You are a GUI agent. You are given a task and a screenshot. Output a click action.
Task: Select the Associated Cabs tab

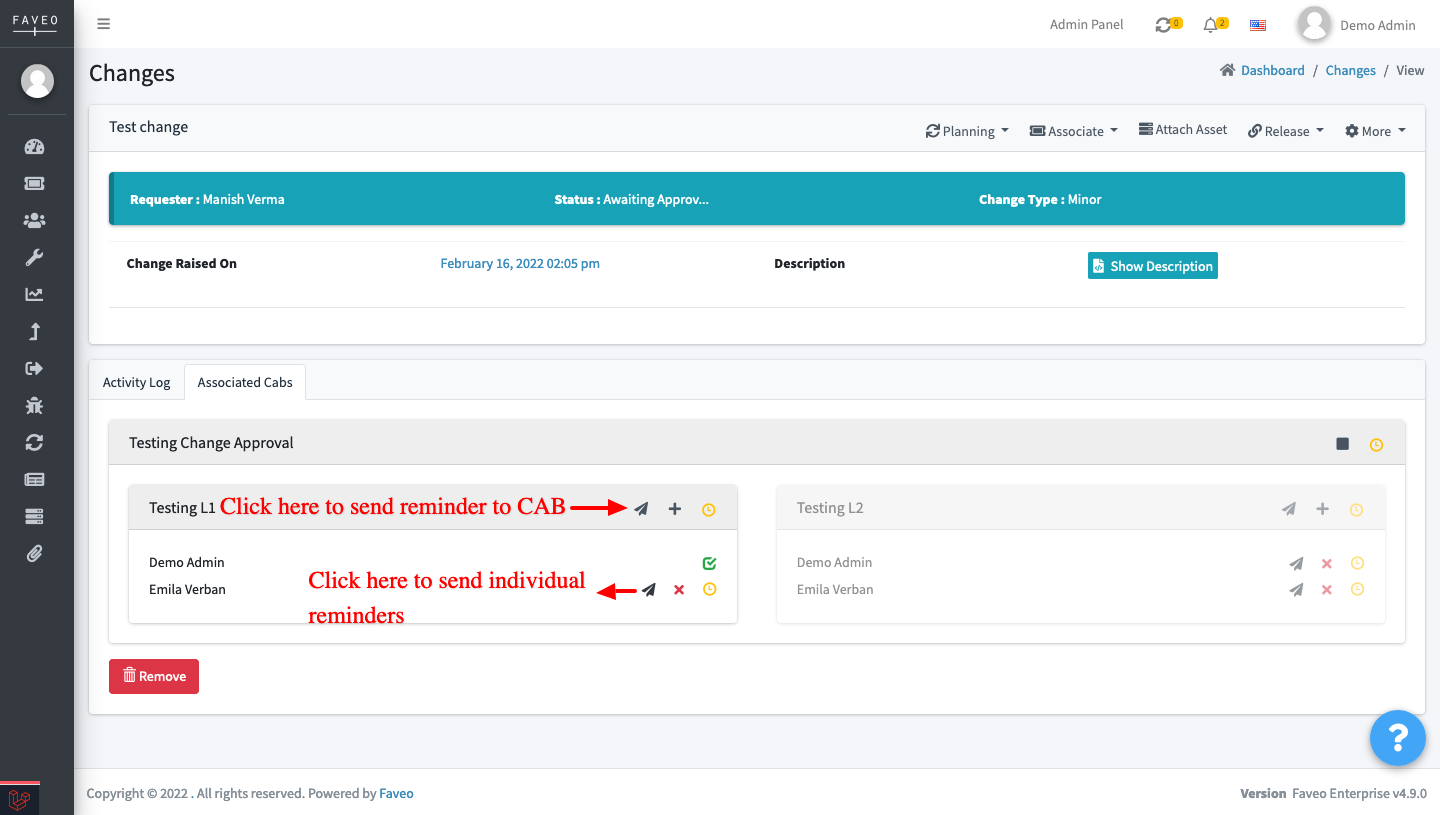244,381
